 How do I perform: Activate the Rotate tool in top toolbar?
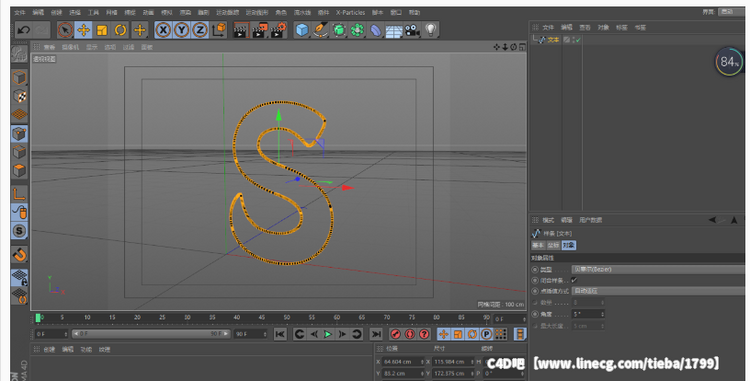click(121, 30)
